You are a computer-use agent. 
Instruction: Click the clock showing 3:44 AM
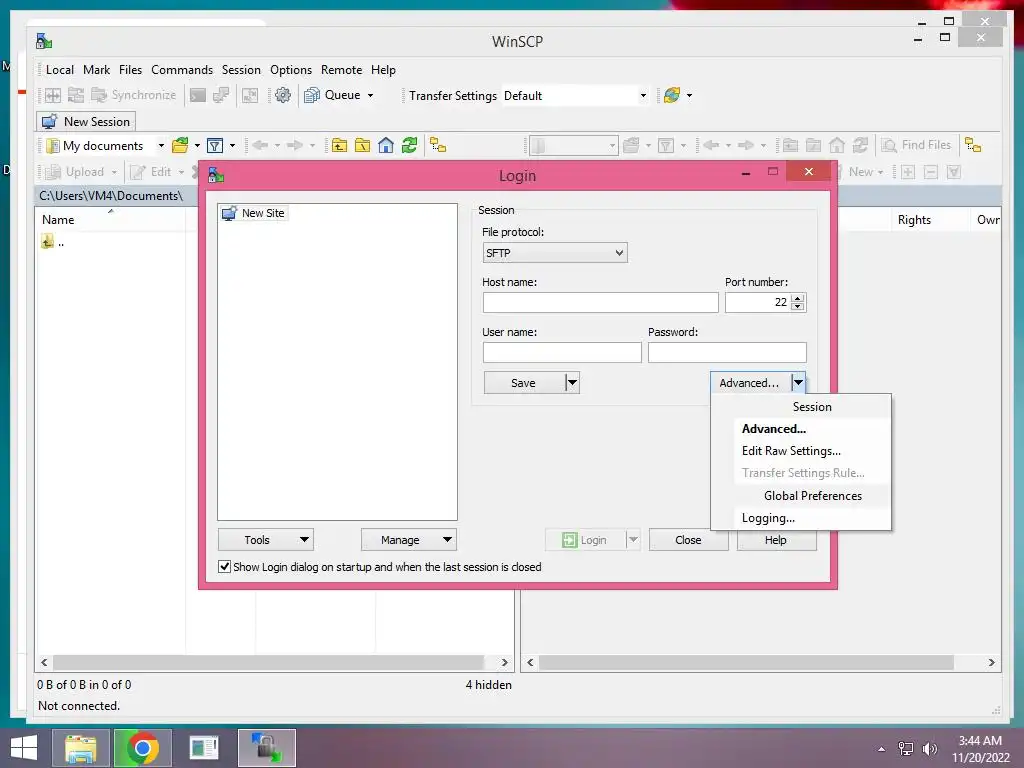pyautogui.click(x=980, y=741)
